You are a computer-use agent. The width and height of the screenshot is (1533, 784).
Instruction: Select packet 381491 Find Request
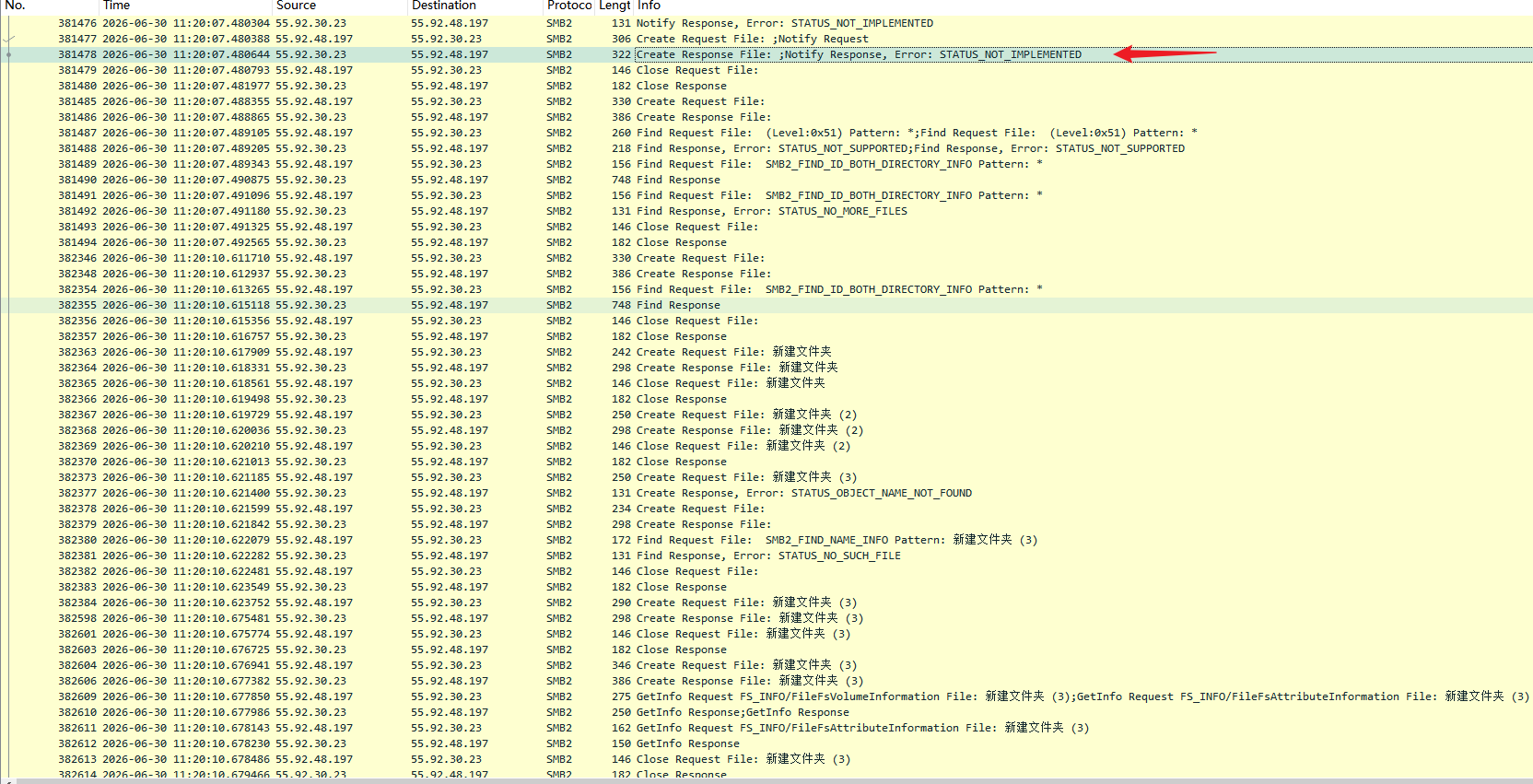coord(766,195)
